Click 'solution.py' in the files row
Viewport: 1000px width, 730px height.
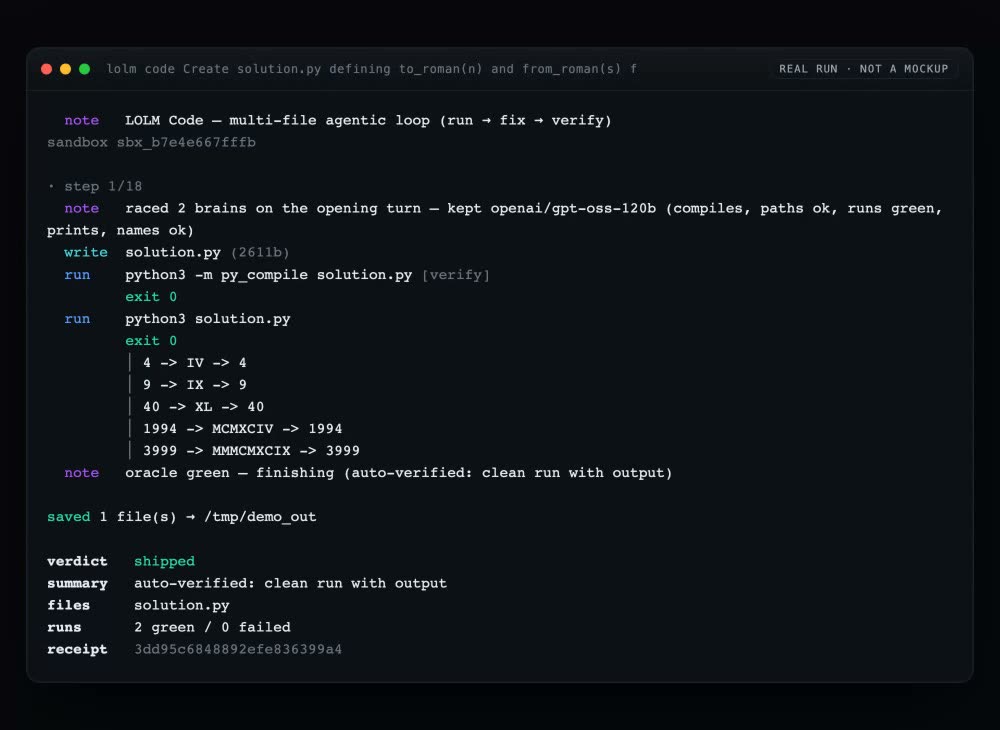point(182,606)
